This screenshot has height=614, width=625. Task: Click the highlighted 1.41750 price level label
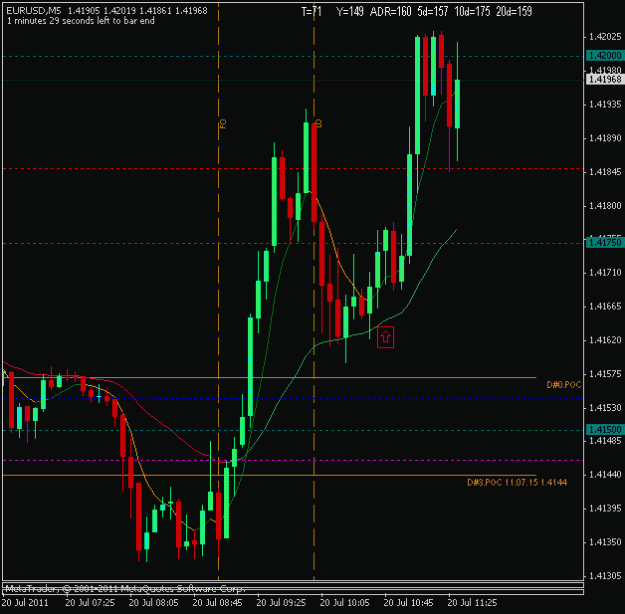click(x=605, y=242)
